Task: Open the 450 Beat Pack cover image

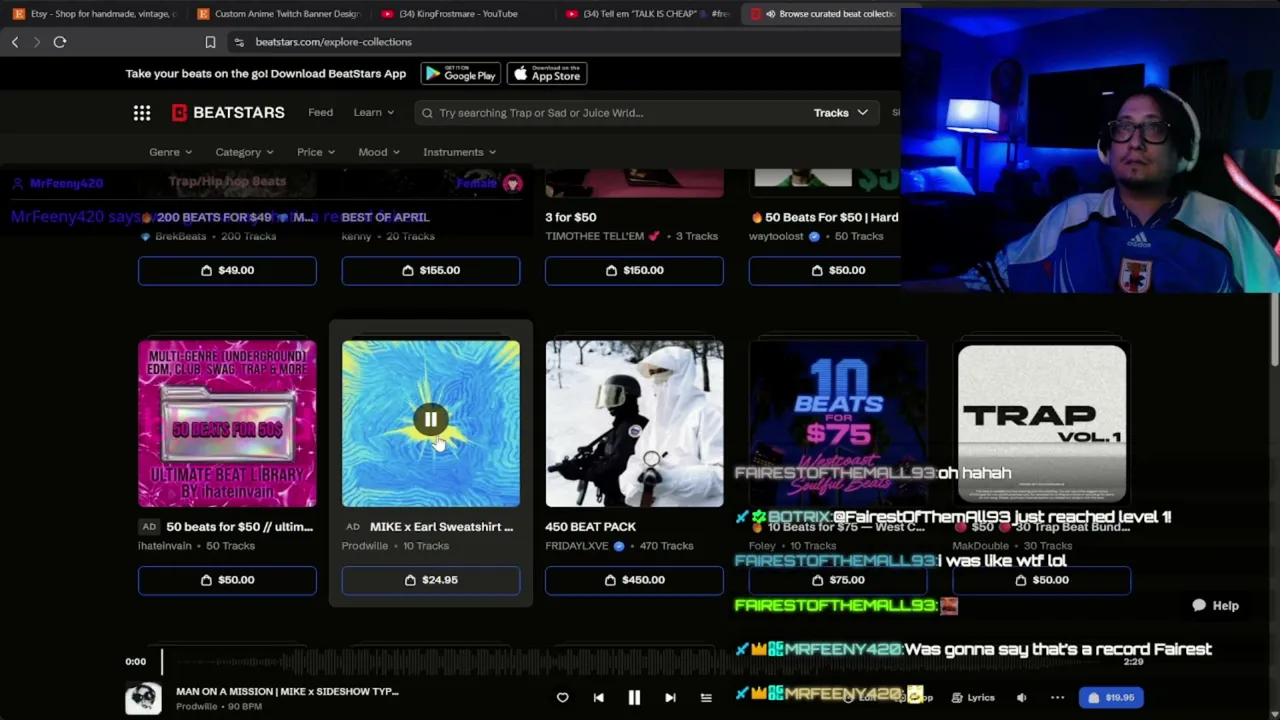Action: [634, 424]
